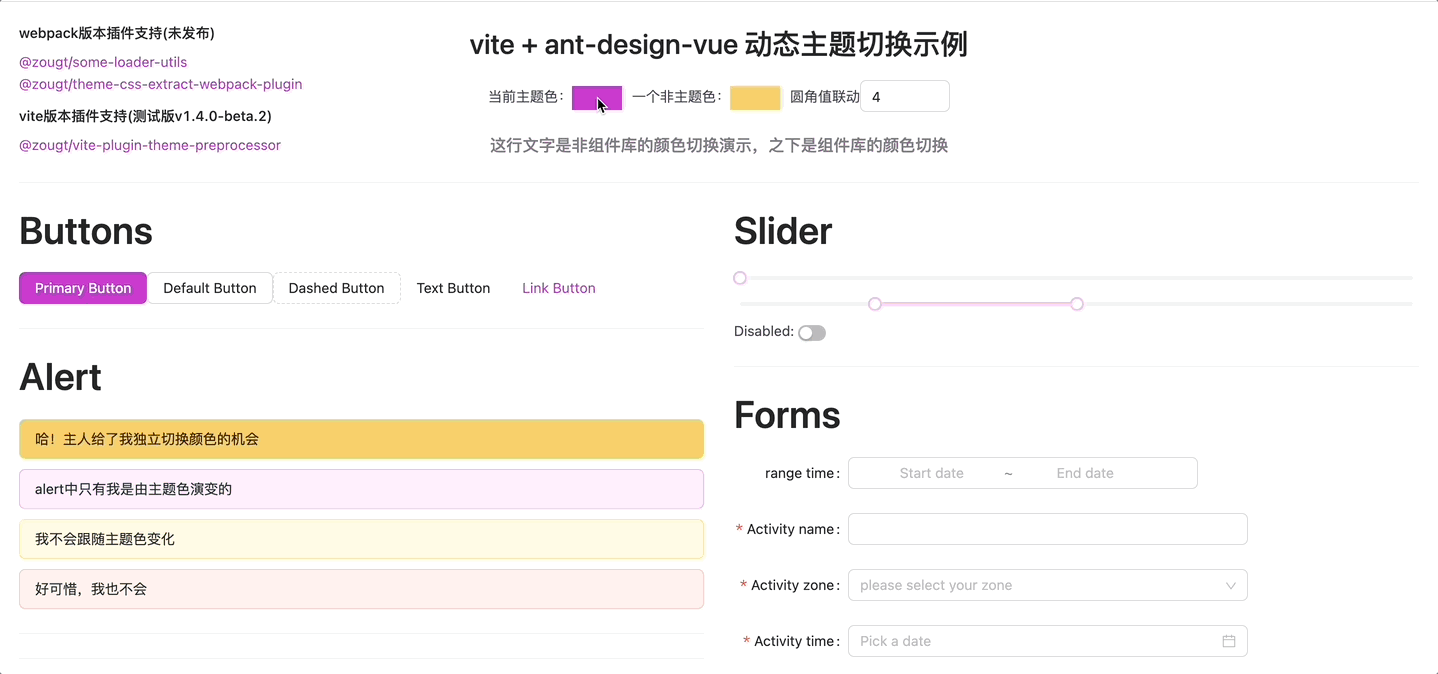Click the alert '我不会跟随主题色变化'
This screenshot has height=674, width=1438.
click(x=361, y=539)
